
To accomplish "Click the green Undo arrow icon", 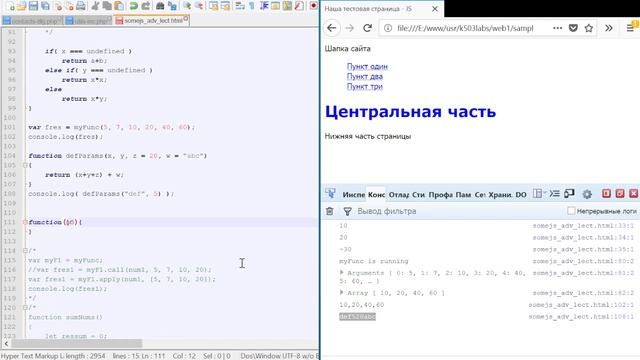I will click(133, 6).
